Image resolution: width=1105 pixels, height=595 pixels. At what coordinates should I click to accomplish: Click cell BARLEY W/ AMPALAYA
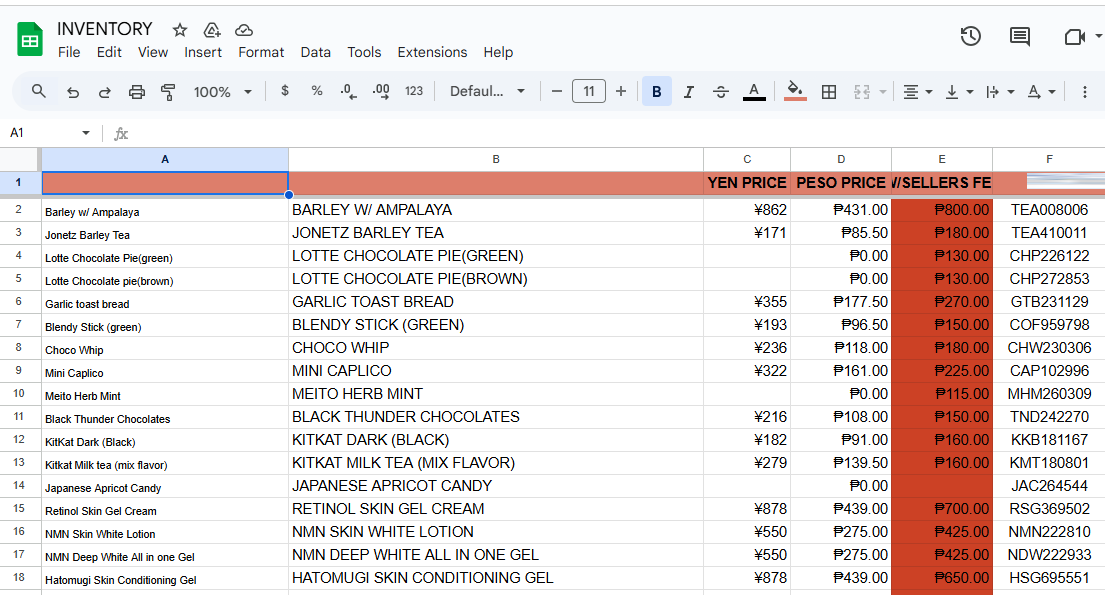pos(496,209)
